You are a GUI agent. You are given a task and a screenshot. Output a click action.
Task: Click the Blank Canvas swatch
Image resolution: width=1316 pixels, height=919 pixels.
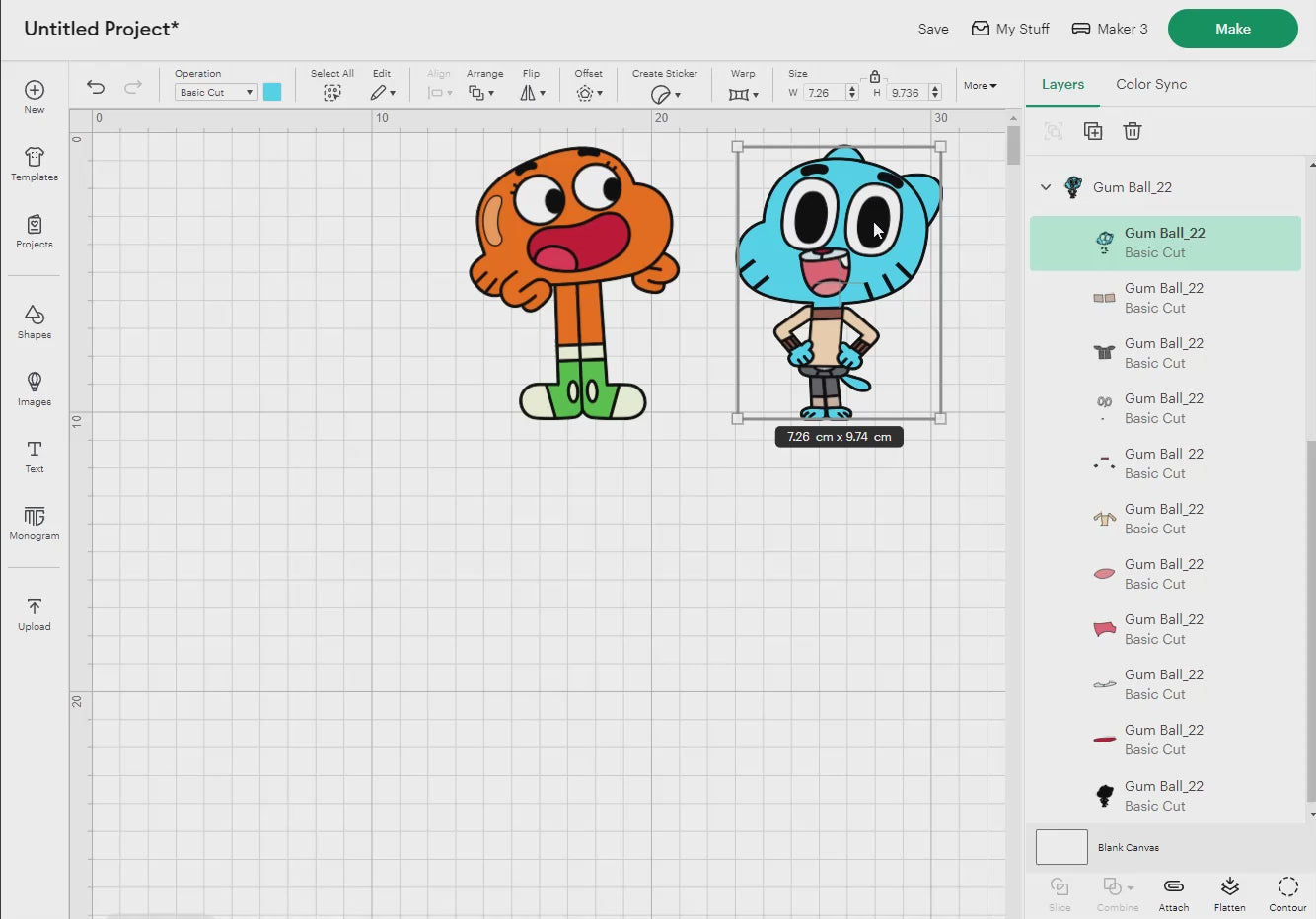click(x=1061, y=847)
